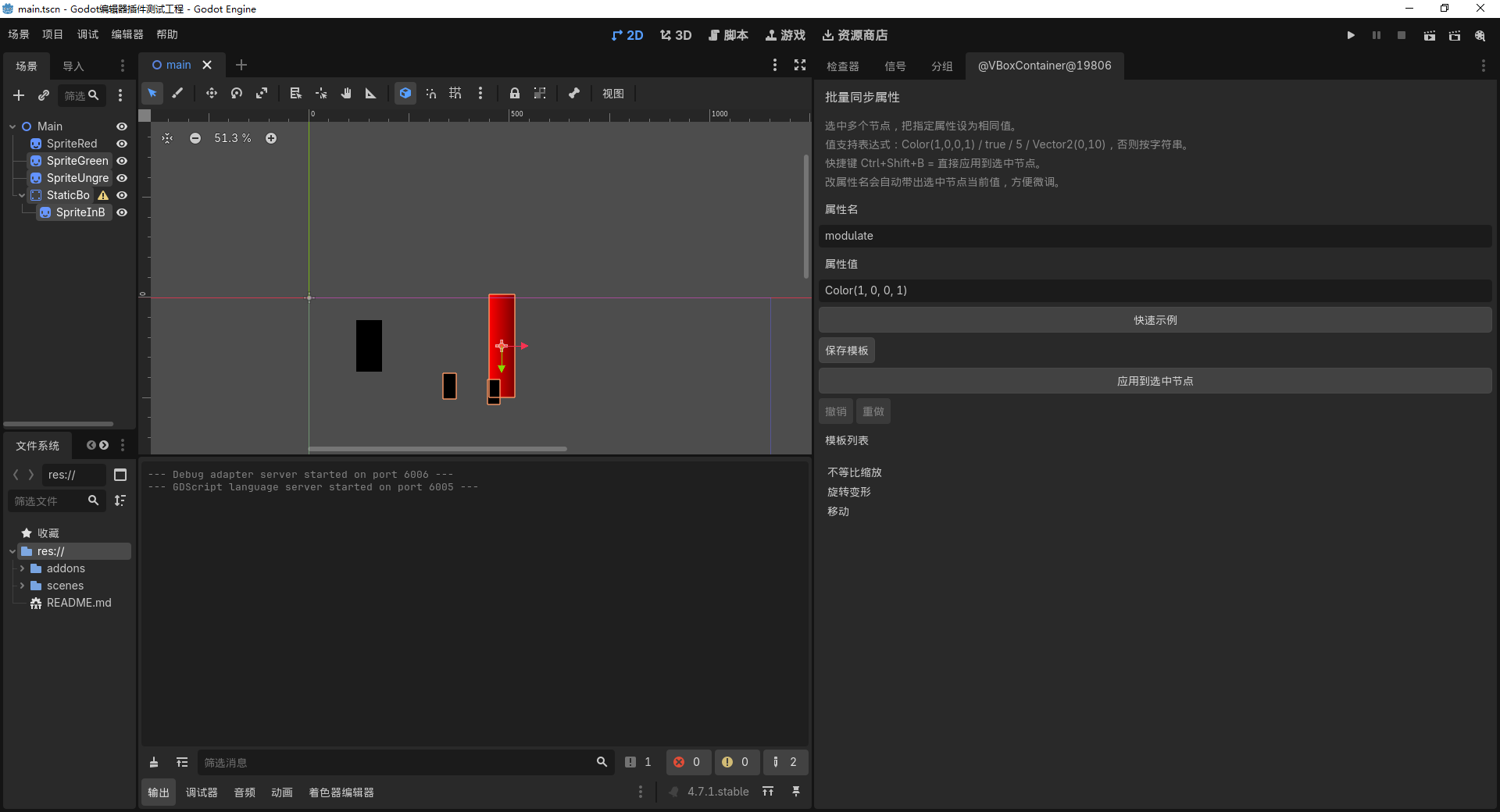
Task: Open the StaticBo node configuration warning icon
Action: coord(103,195)
